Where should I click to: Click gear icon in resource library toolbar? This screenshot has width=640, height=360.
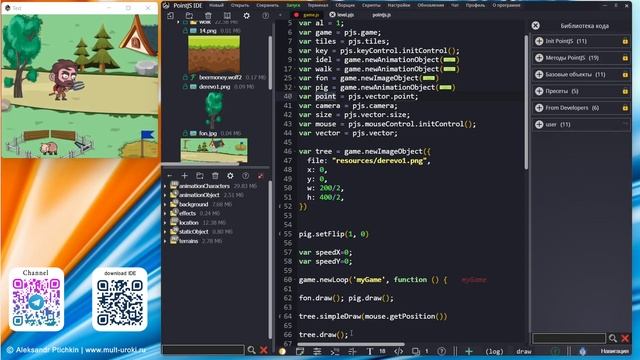tap(230, 176)
